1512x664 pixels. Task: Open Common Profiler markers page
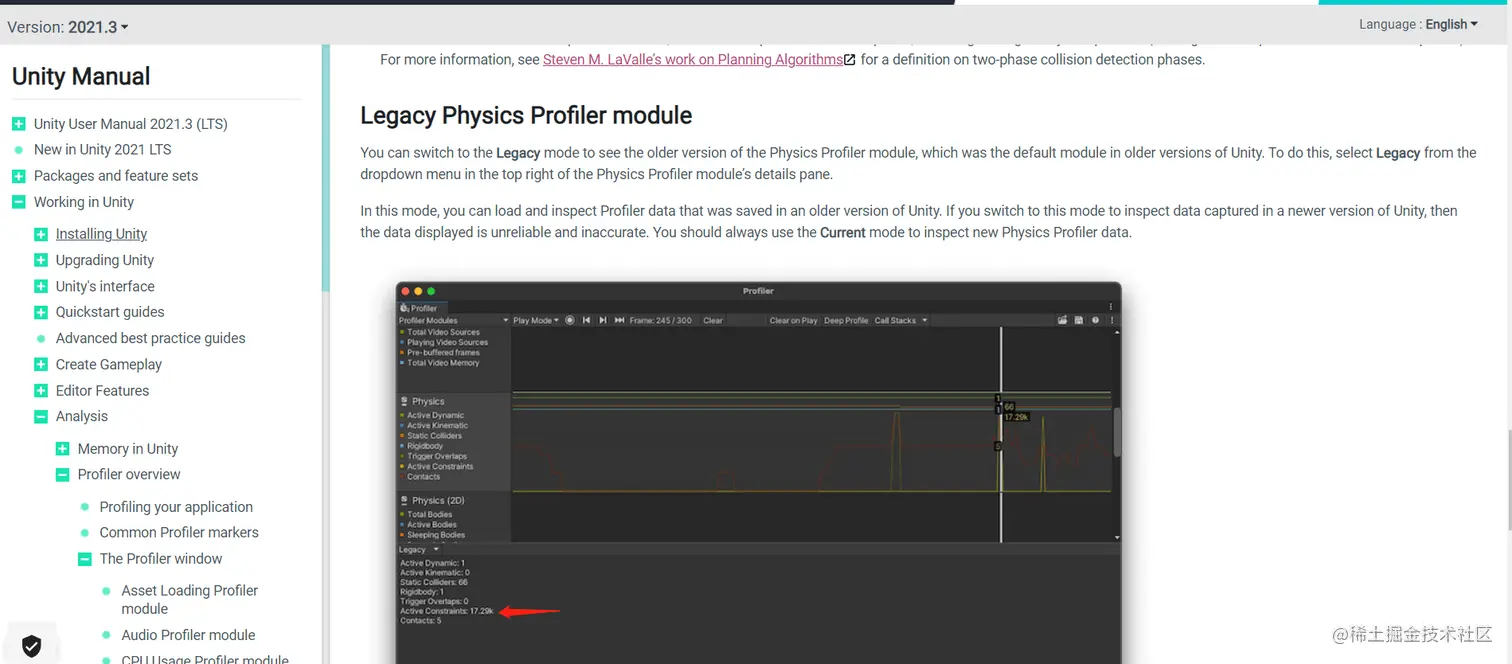tap(179, 533)
